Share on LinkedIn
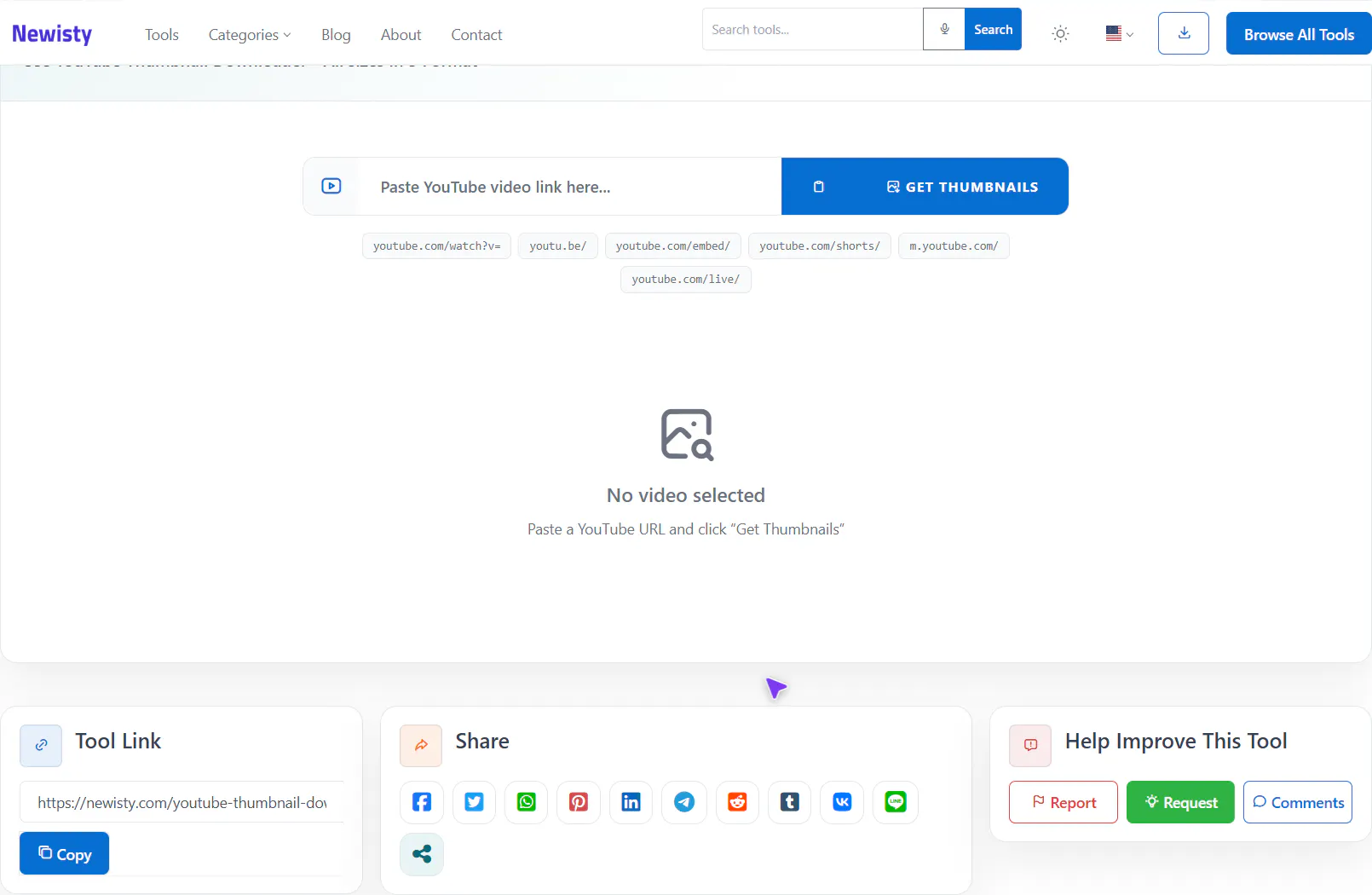The height and width of the screenshot is (895, 1372). pos(631,802)
